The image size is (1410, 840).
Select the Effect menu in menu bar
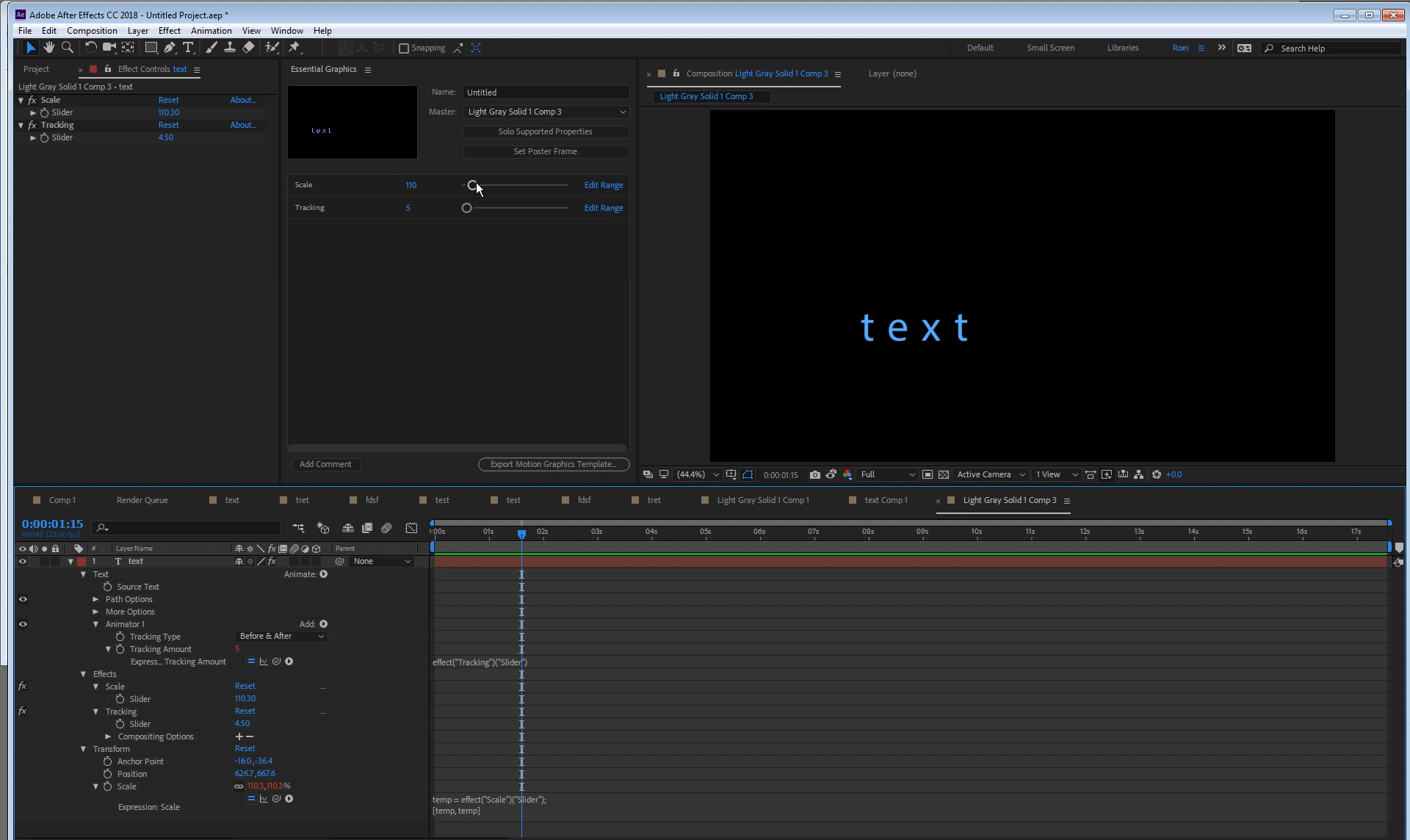pos(168,30)
